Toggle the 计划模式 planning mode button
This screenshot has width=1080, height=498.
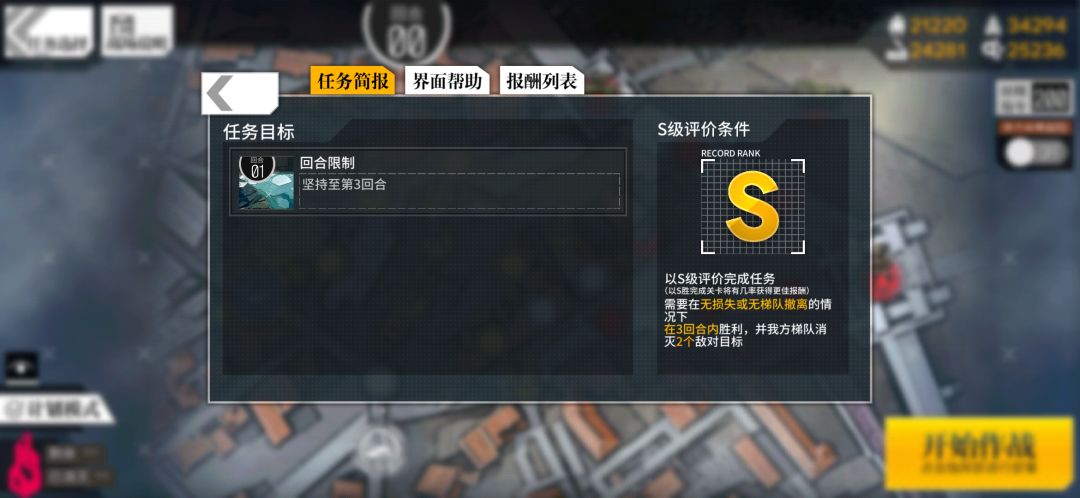56,411
